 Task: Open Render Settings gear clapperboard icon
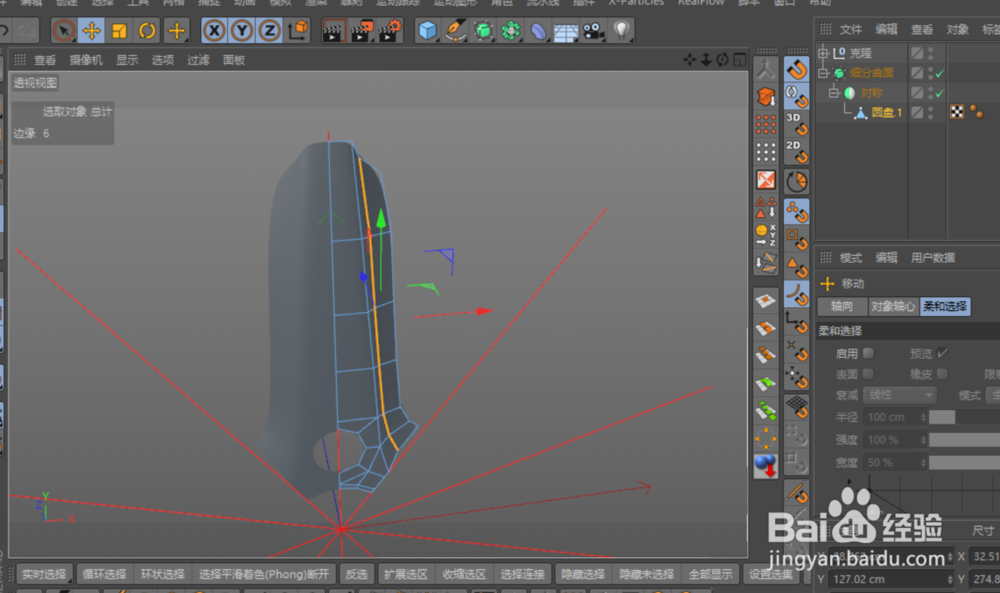390,31
